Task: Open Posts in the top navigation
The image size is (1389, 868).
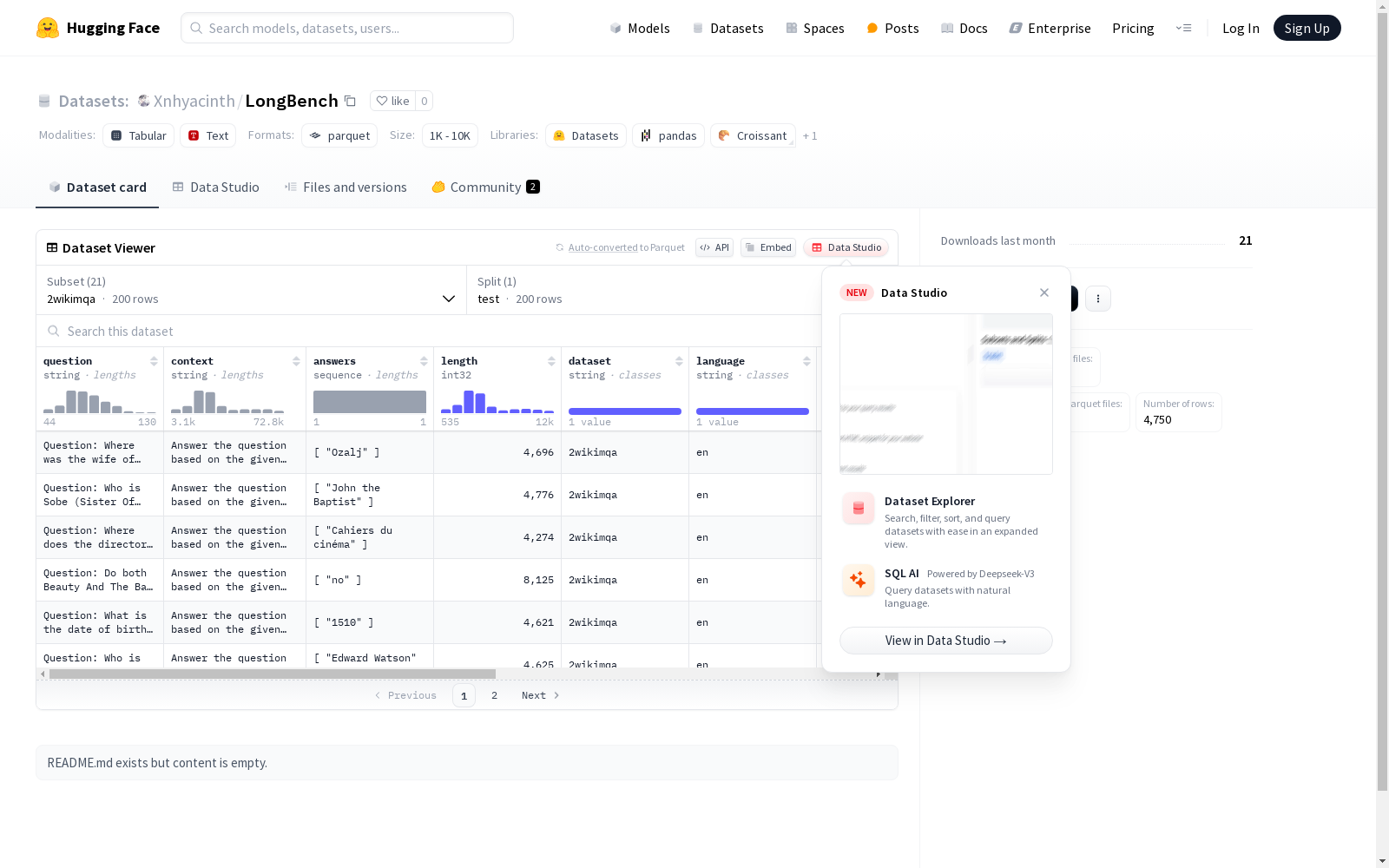Action: click(x=892, y=28)
